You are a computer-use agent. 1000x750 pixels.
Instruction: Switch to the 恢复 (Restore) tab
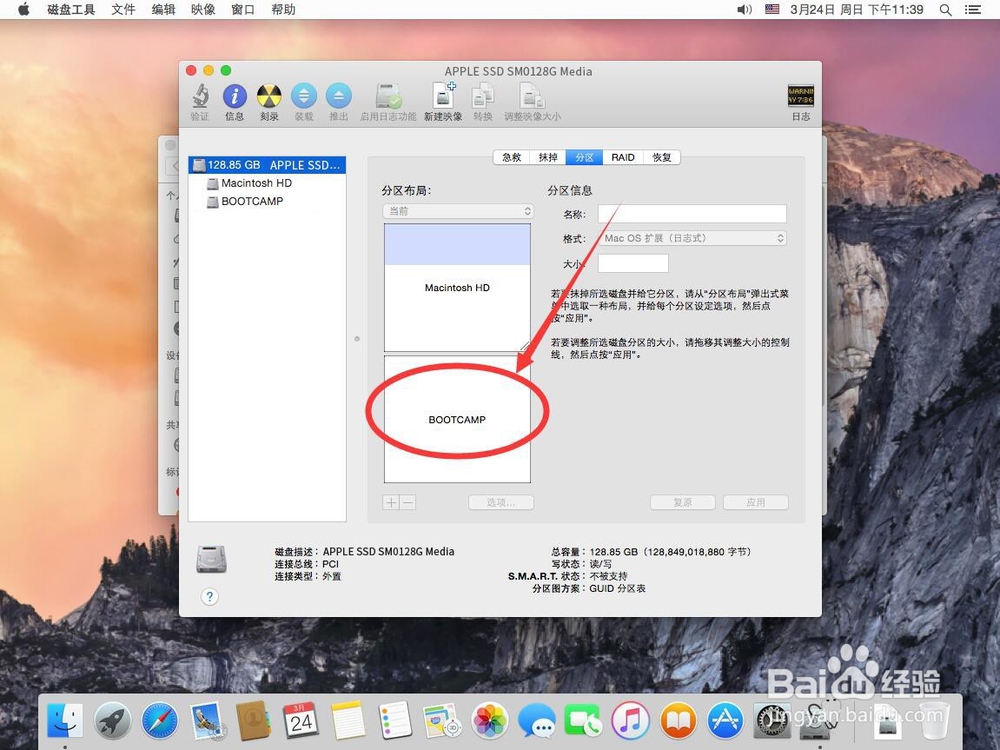pos(662,158)
